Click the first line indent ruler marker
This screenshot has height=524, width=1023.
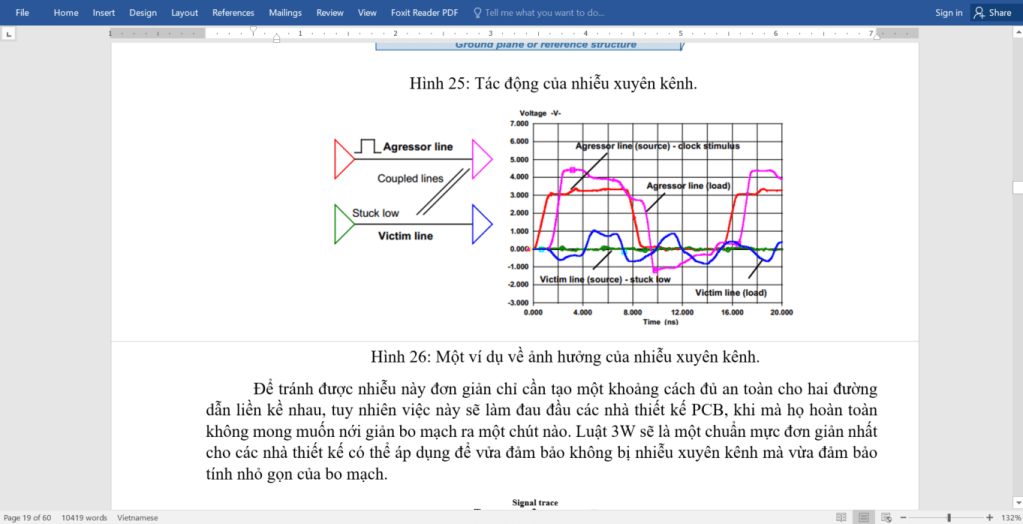252,29
